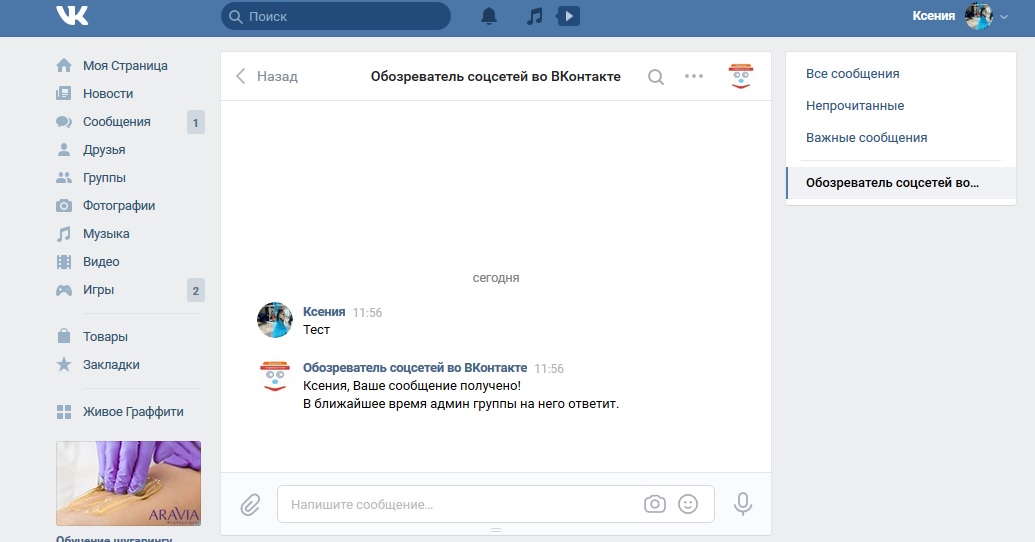Open Группы in the sidebar
The width and height of the screenshot is (1035, 542).
pos(104,178)
